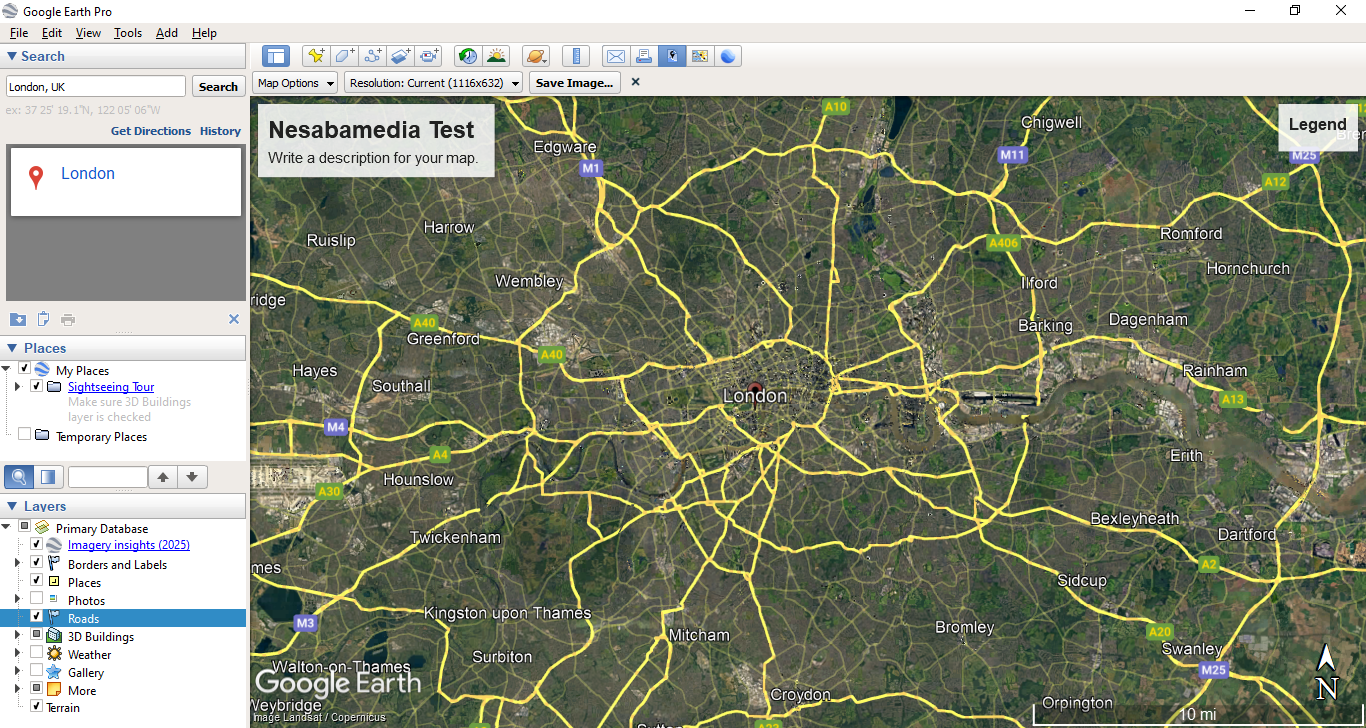Toggle sunlight across the landscape icon
Viewport: 1366px width, 728px height.
496,56
